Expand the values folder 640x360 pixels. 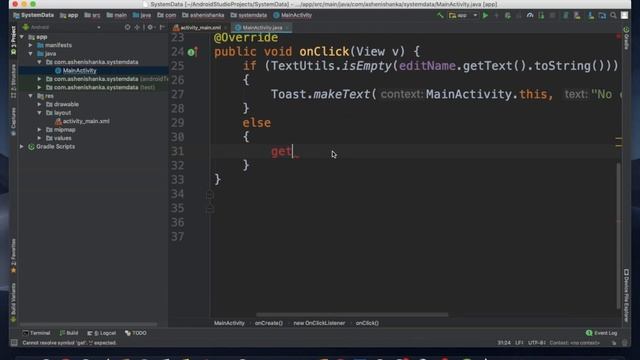click(x=40, y=138)
